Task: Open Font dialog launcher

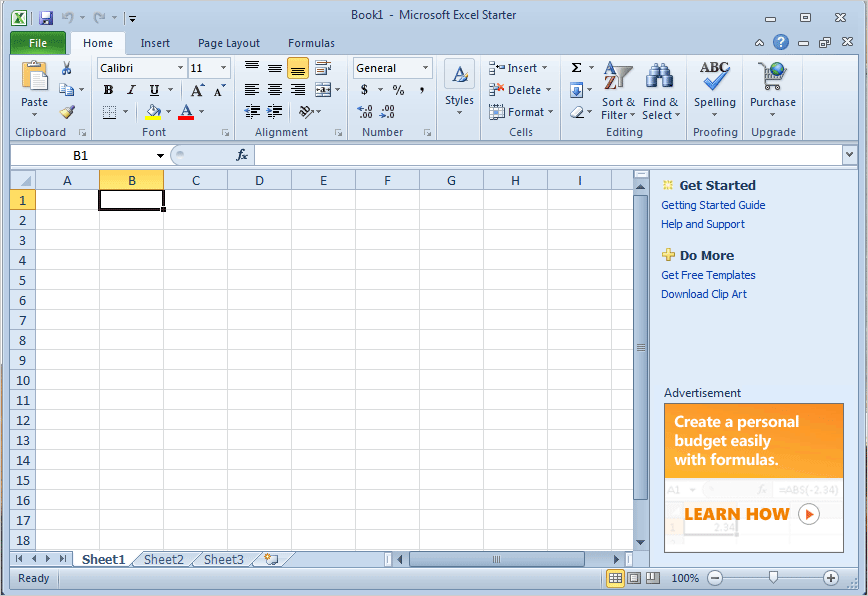Action: [225, 133]
